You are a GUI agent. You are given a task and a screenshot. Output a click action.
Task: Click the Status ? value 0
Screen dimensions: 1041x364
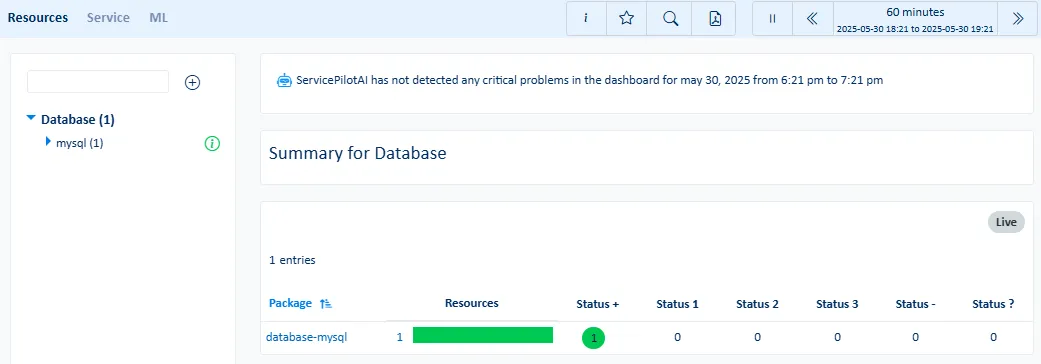(x=993, y=337)
